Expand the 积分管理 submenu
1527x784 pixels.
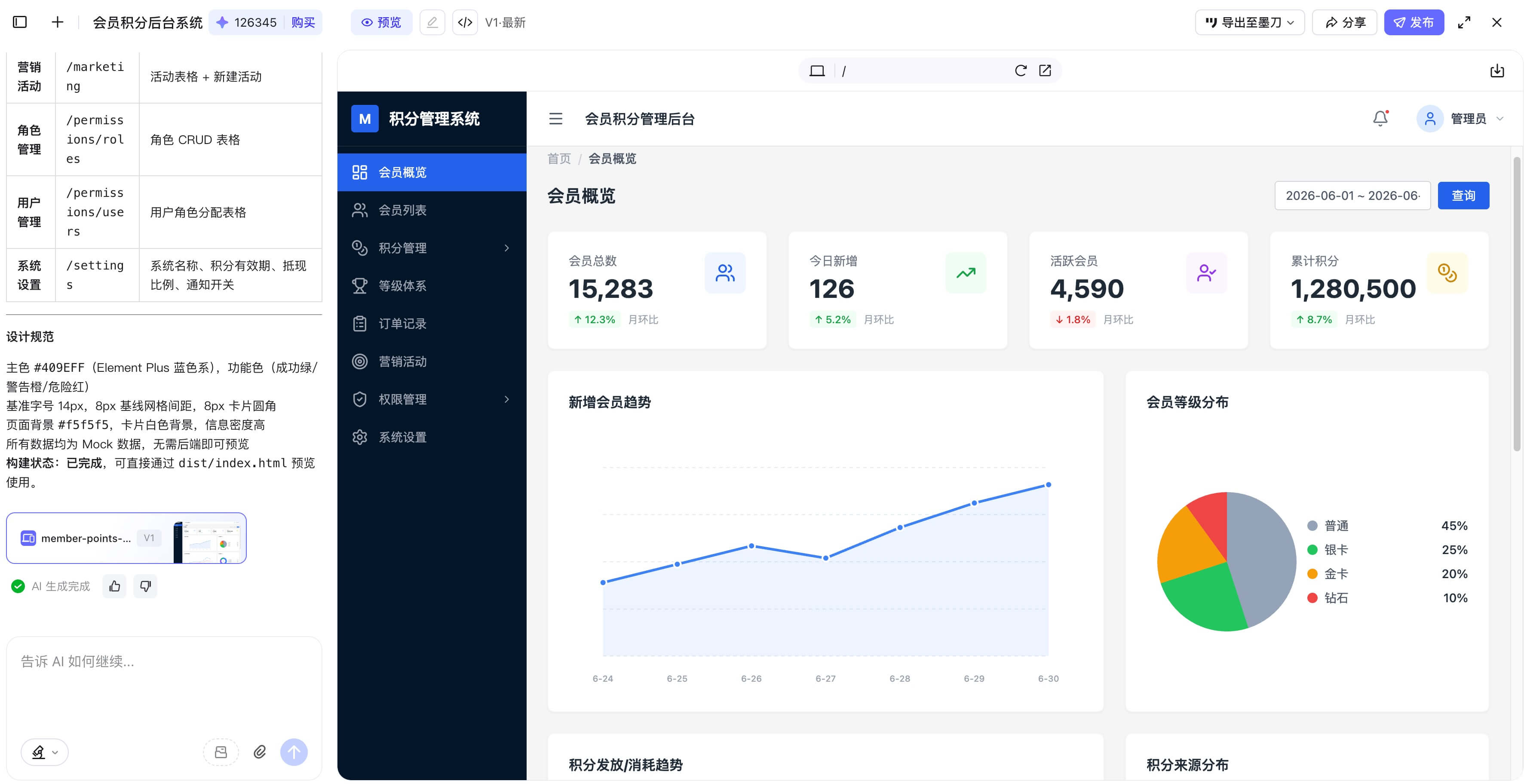[x=432, y=248]
